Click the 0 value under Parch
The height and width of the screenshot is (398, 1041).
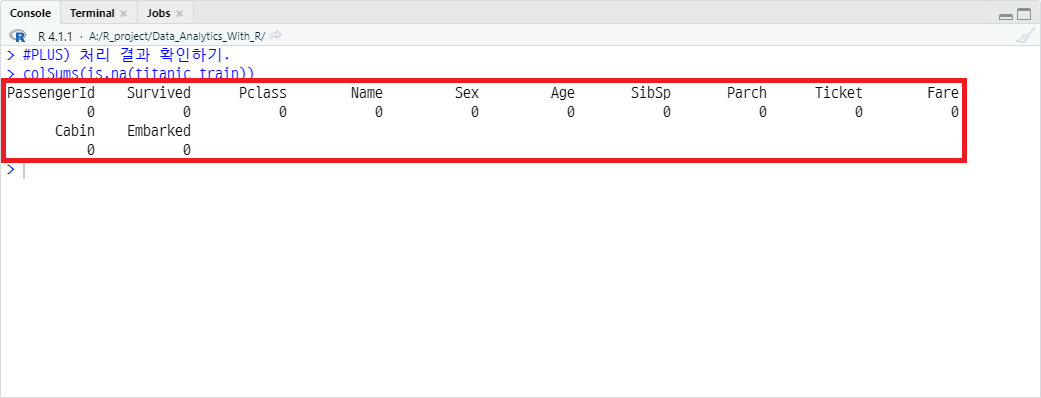[x=763, y=112]
